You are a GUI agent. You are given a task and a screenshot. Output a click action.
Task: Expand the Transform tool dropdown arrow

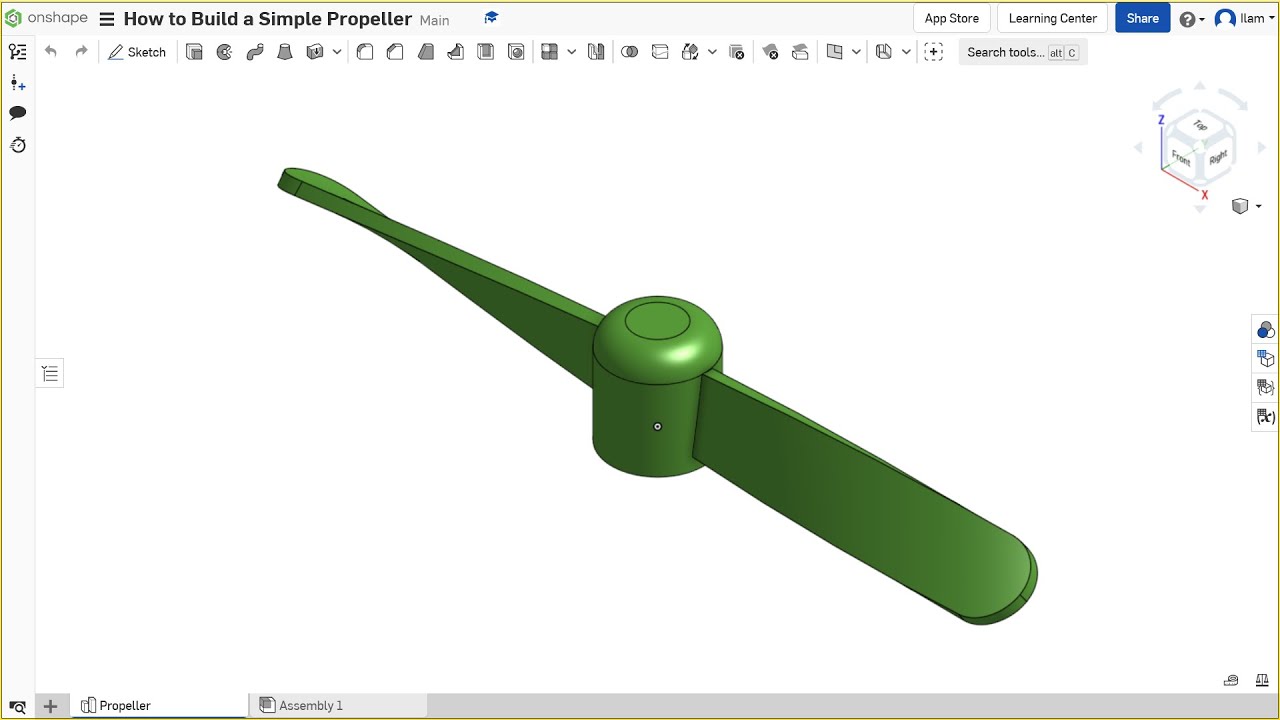click(x=713, y=52)
